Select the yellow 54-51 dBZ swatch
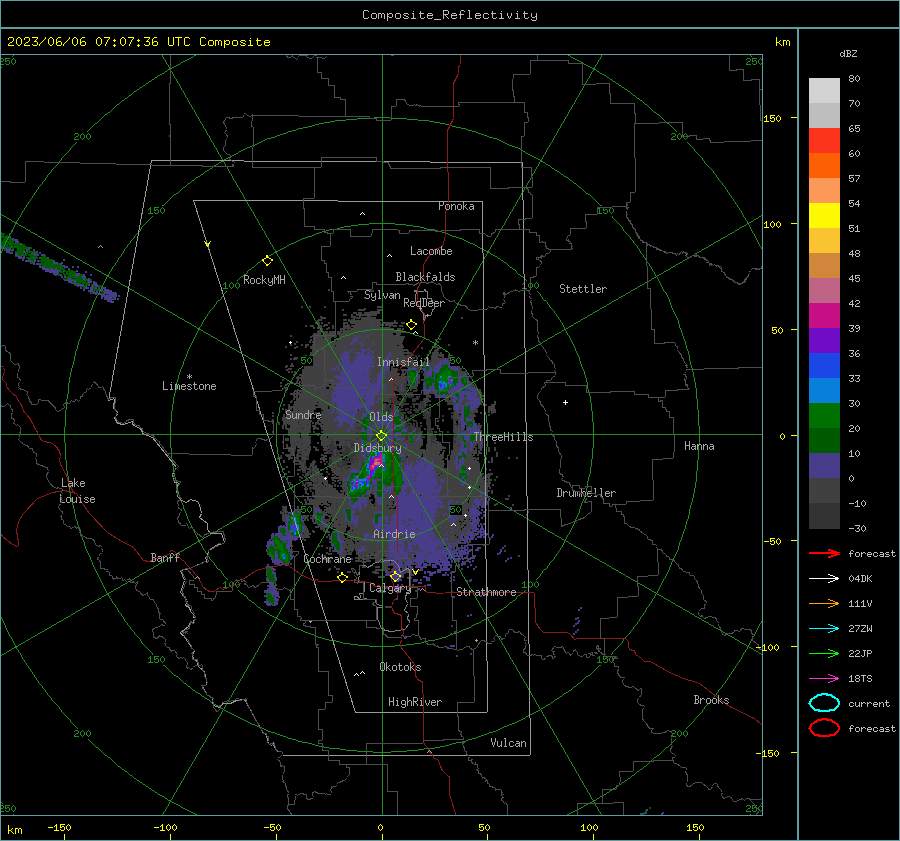900x841 pixels. pyautogui.click(x=824, y=215)
